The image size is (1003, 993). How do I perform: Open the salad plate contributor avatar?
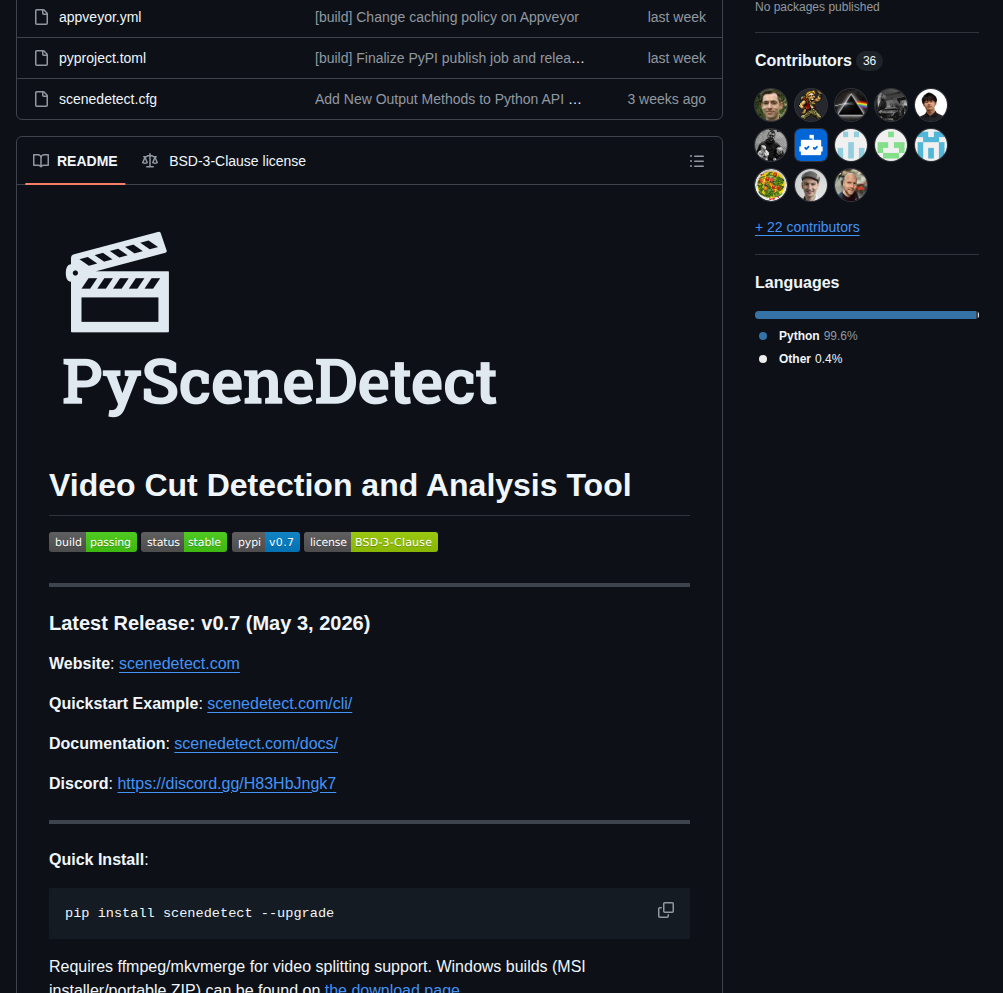[771, 186]
